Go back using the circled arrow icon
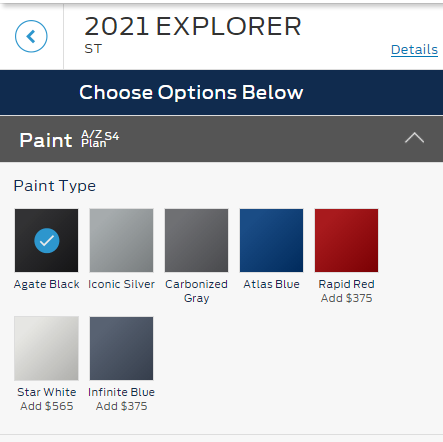The image size is (443, 442). [31, 36]
